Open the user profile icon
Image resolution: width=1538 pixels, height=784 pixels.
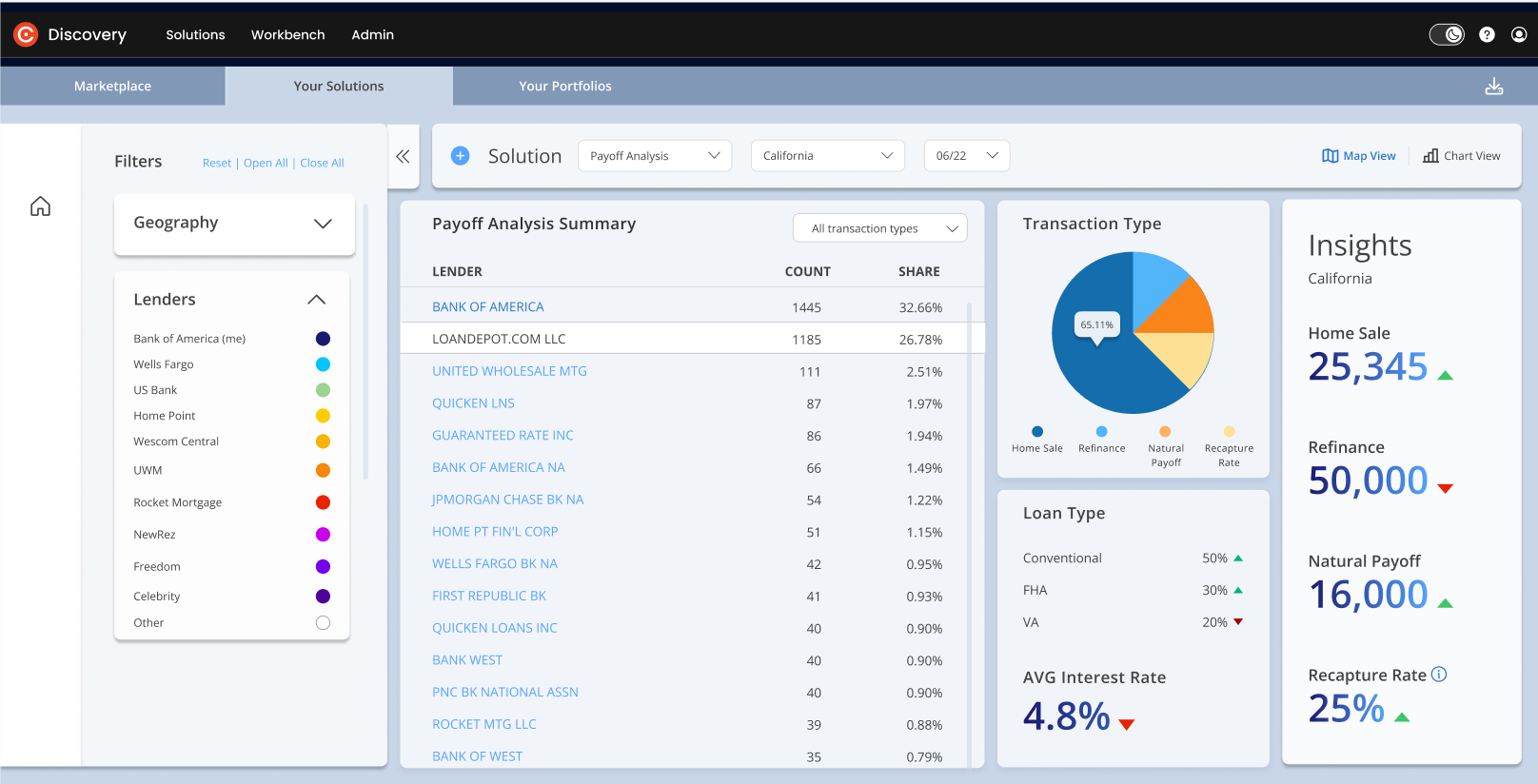1519,34
